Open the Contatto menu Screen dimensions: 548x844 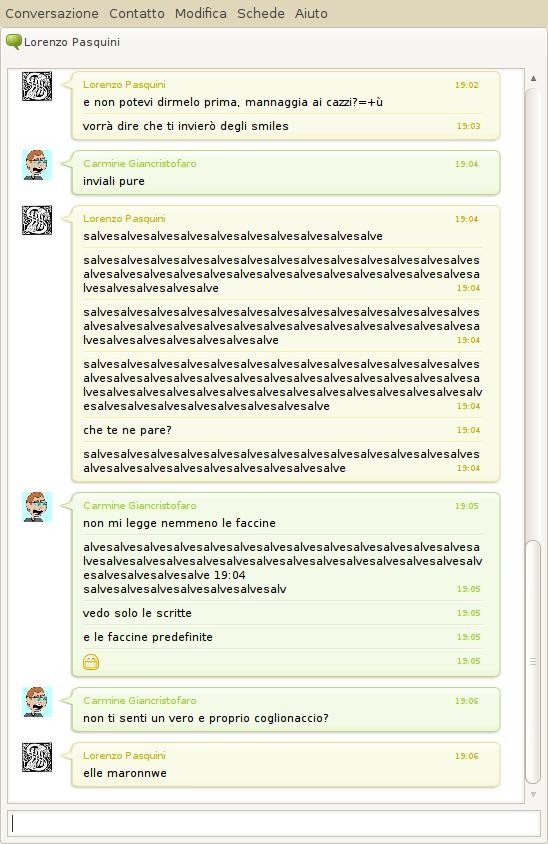coord(137,13)
